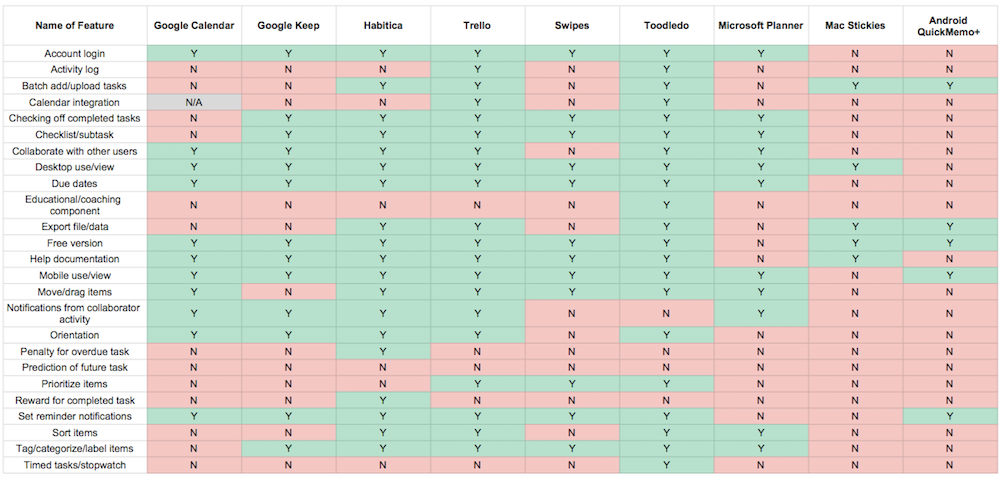The height and width of the screenshot is (481, 1000).
Task: Select Toodledo's Timed tasks/stopwatch cell
Action: (x=666, y=465)
